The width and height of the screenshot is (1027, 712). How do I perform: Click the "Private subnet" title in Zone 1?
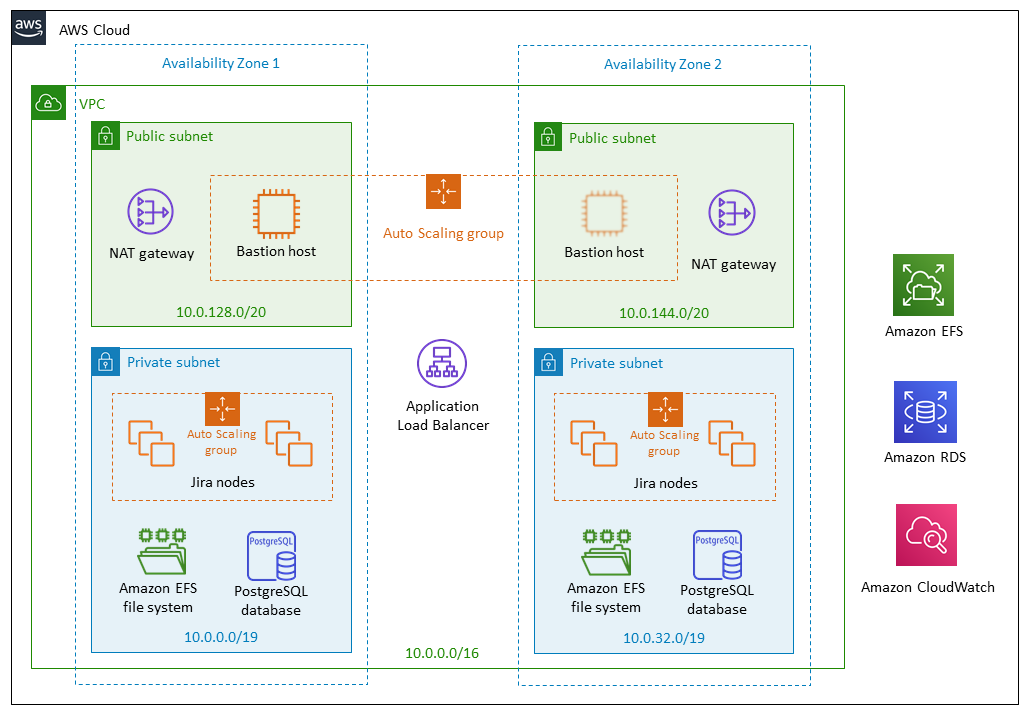tap(174, 362)
